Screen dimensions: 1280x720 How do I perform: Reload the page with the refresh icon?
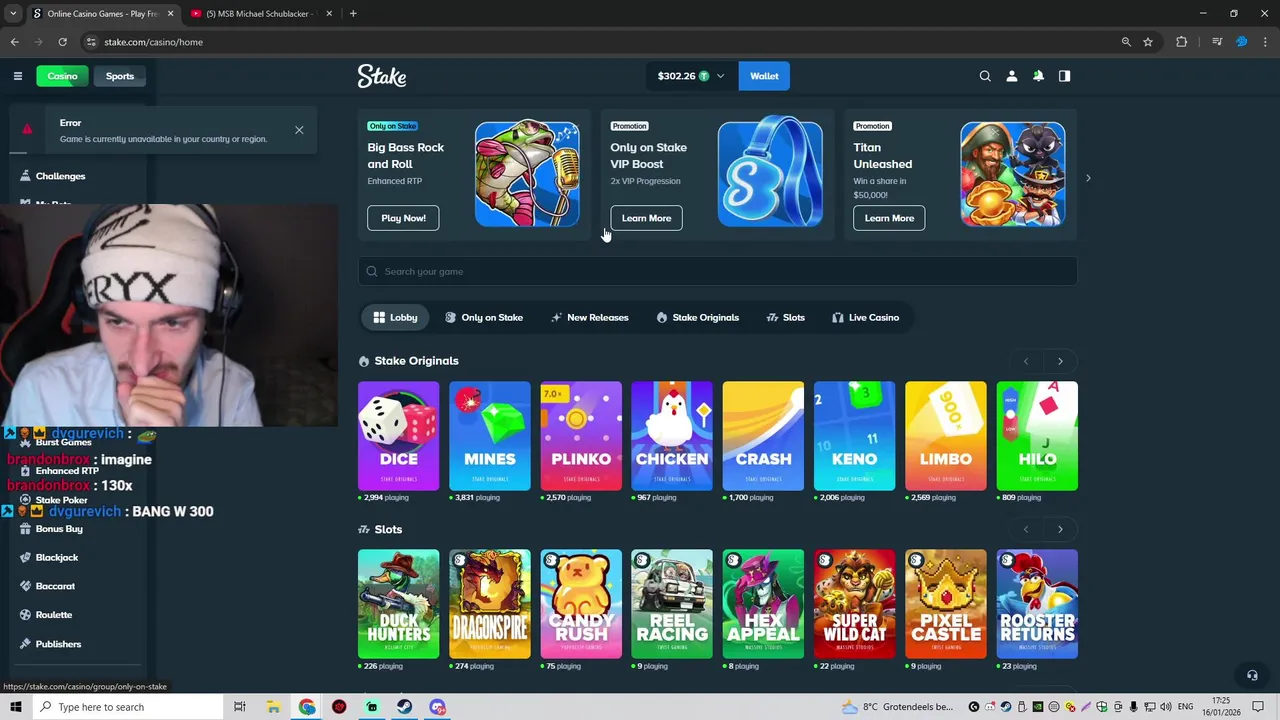(62, 42)
